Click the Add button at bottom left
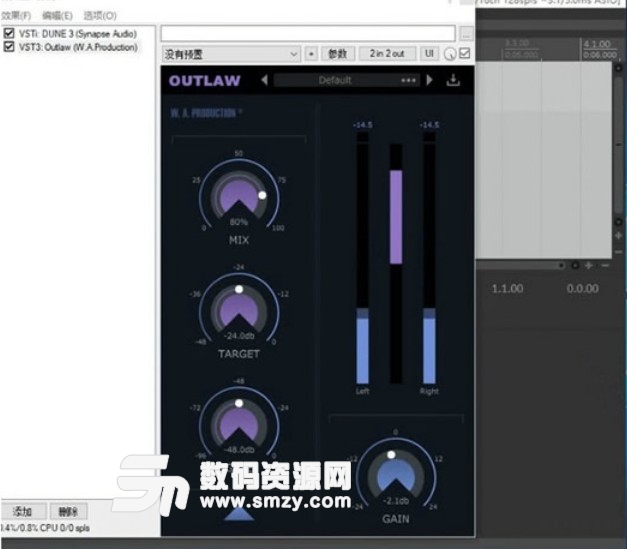This screenshot has width=627, height=549. (x=23, y=511)
